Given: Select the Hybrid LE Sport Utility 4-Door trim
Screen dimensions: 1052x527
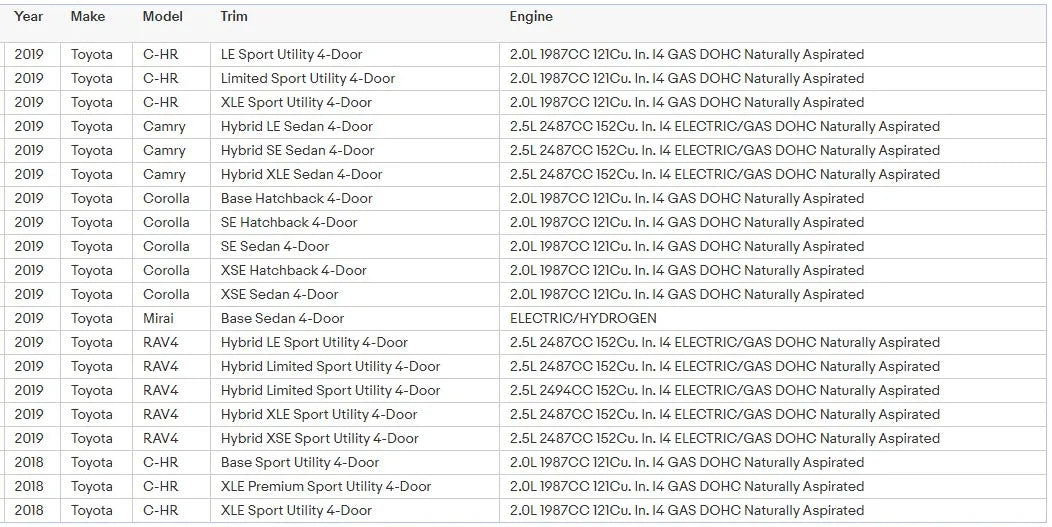Looking at the screenshot, I should [314, 343].
